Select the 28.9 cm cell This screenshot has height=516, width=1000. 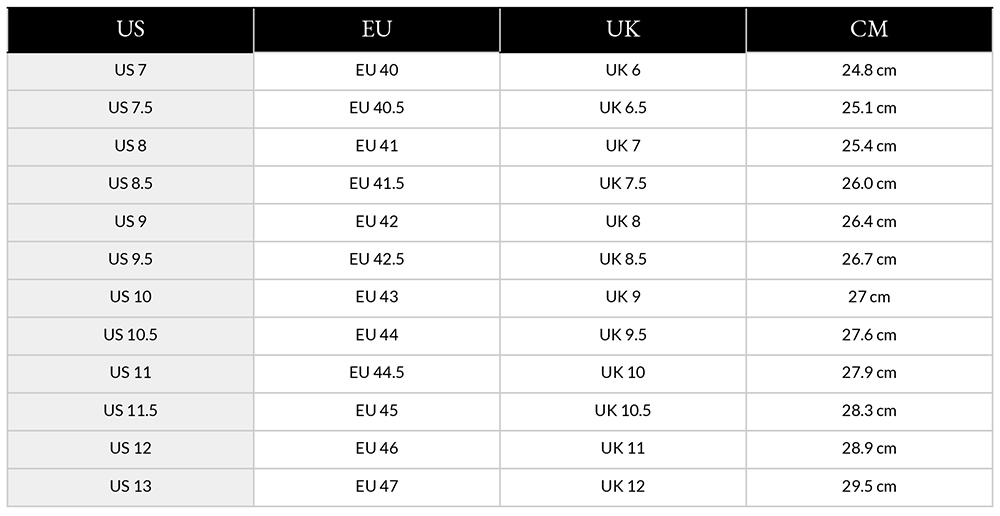(869, 448)
